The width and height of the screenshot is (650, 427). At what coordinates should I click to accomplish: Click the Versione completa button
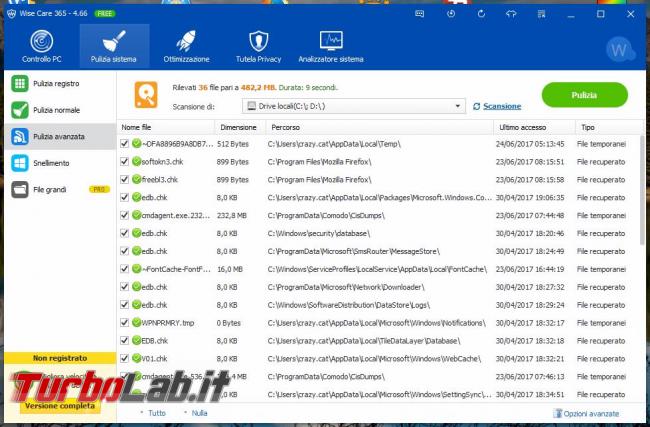[60, 406]
